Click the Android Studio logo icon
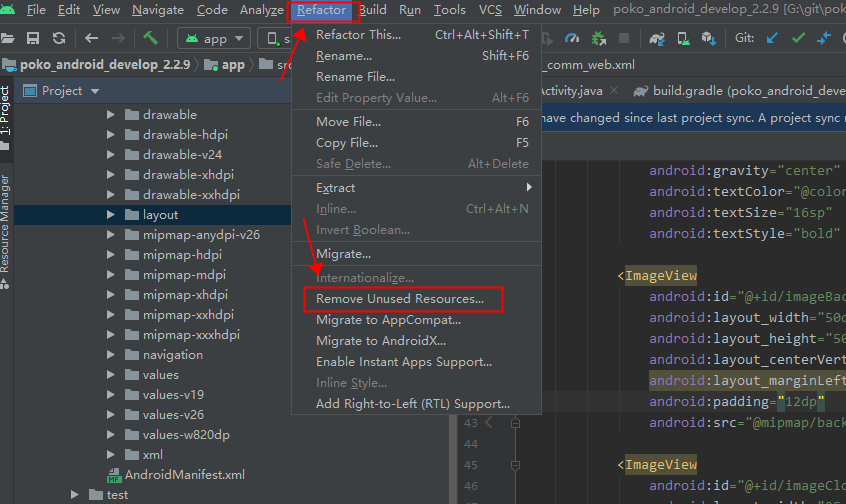This screenshot has width=846, height=504. click(7, 10)
